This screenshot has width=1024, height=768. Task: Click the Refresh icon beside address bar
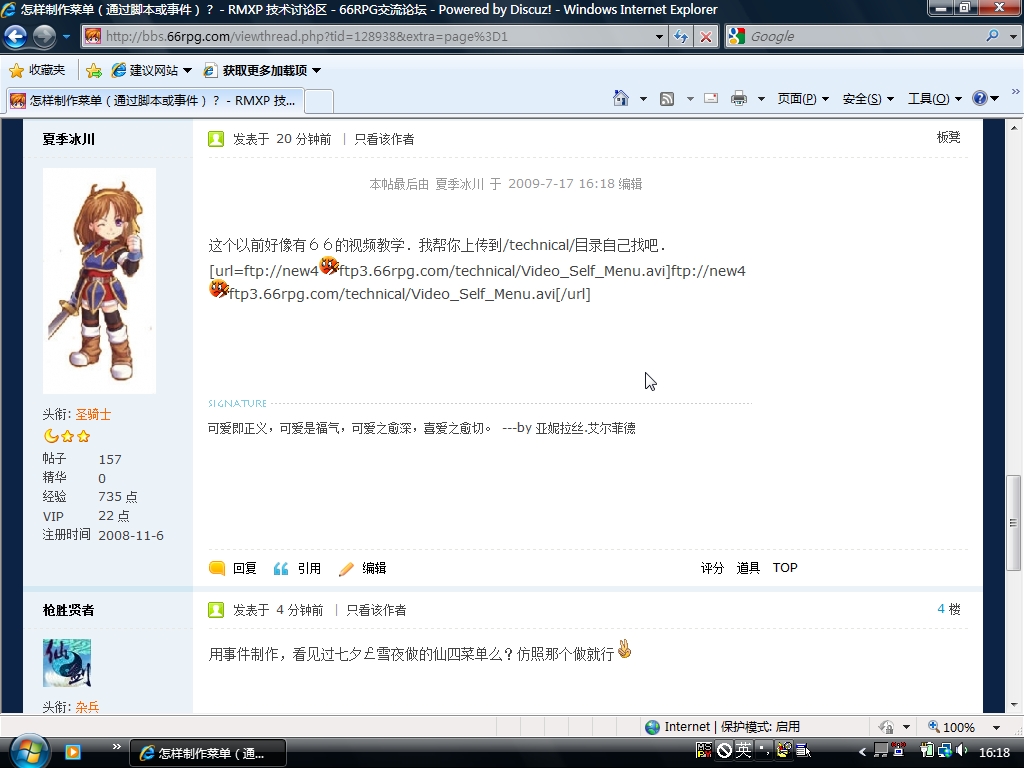pyautogui.click(x=680, y=37)
